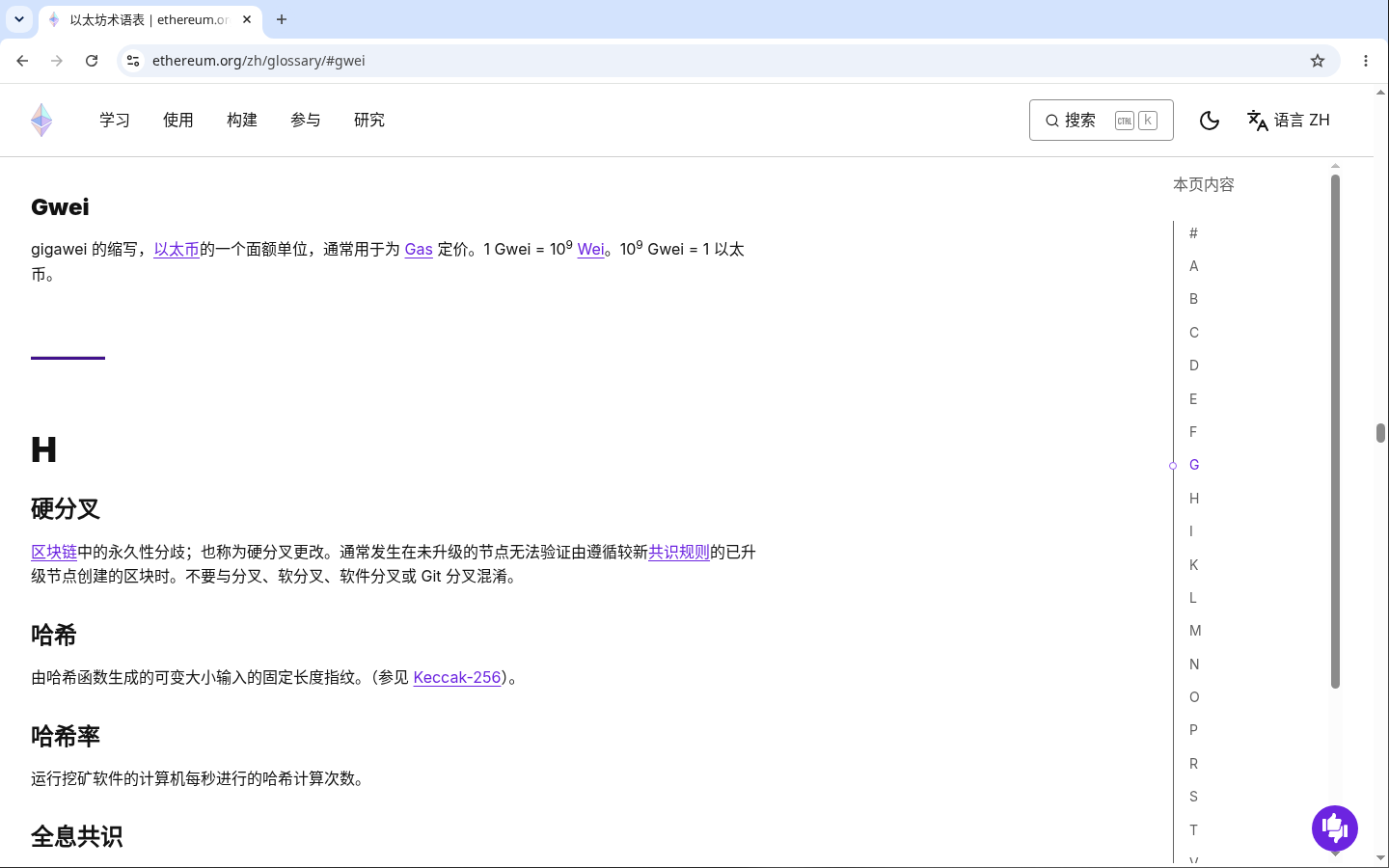Open a new tab with plus button

pos(282,19)
